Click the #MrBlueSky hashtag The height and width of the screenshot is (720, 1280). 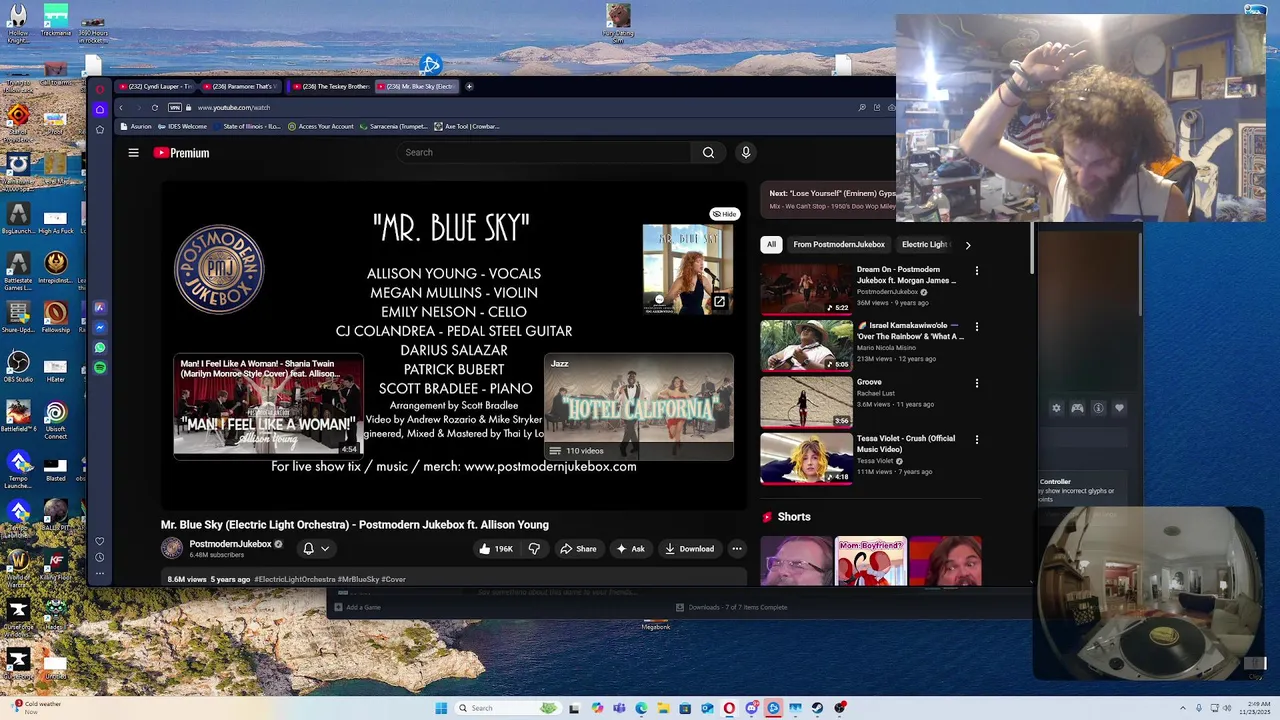click(x=358, y=579)
